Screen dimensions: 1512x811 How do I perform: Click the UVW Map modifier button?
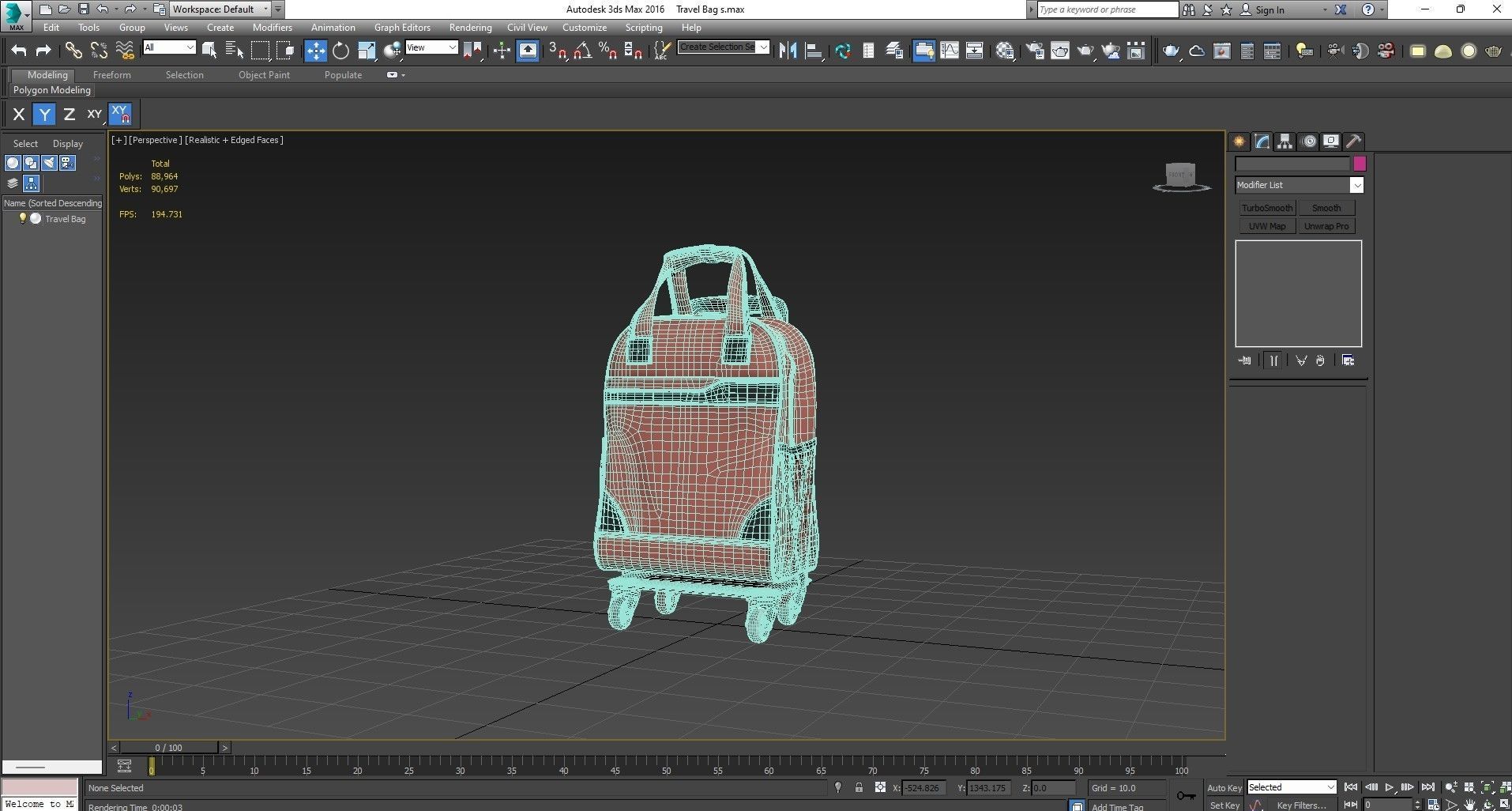point(1267,226)
